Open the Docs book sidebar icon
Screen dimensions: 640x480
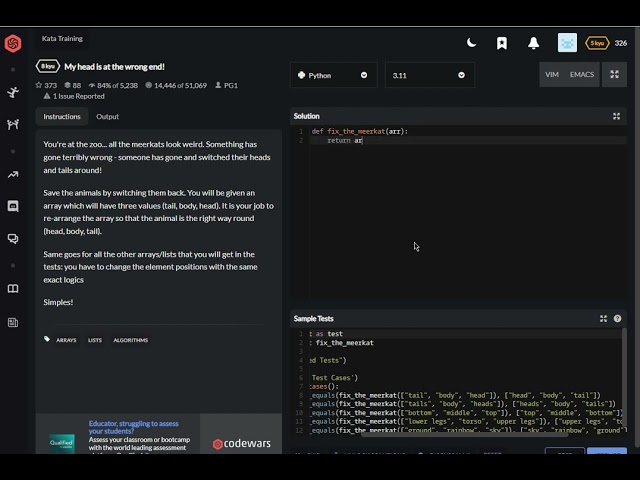13,289
